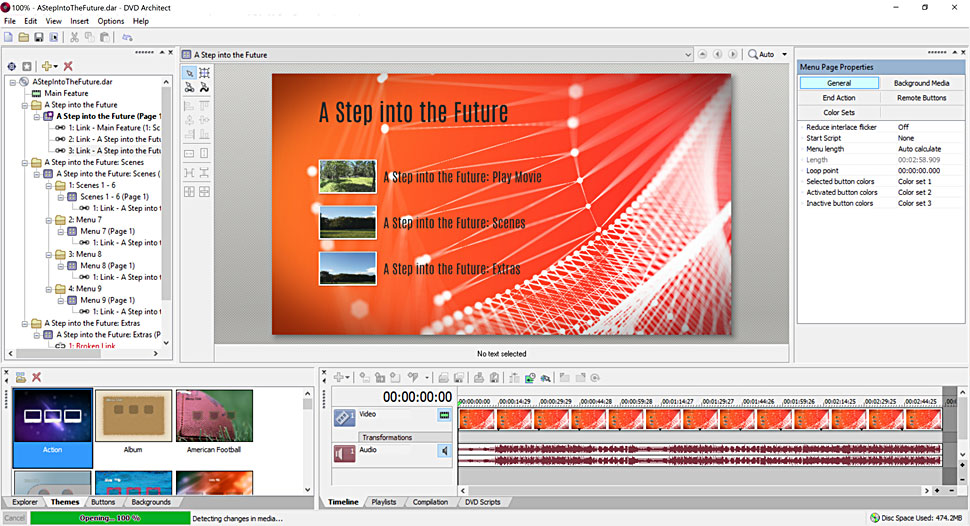Click the Background Media button

[x=921, y=83]
